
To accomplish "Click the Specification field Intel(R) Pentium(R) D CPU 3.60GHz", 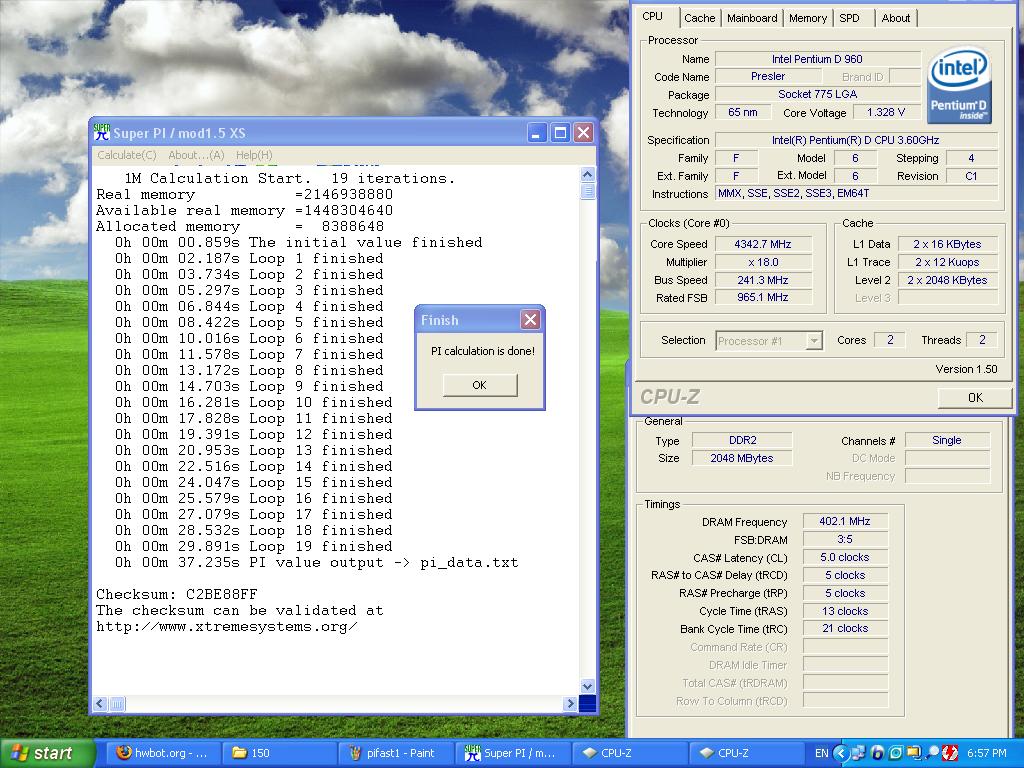I will coord(856,140).
